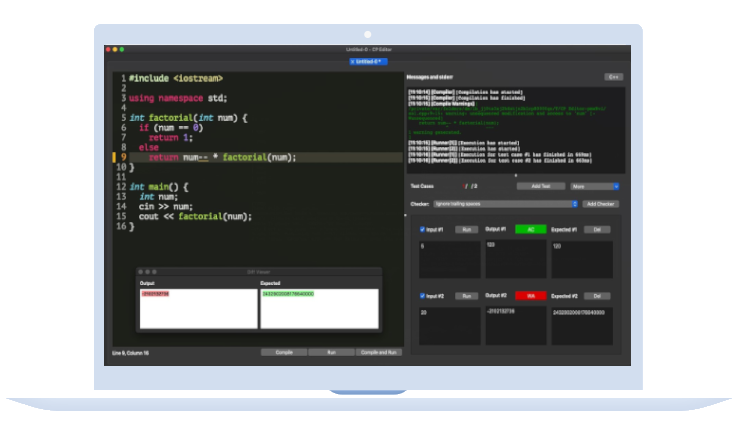Image resolution: width=737 pixels, height=441 pixels.
Task: Click inside the Expected #1 text field
Action: click(x=582, y=259)
